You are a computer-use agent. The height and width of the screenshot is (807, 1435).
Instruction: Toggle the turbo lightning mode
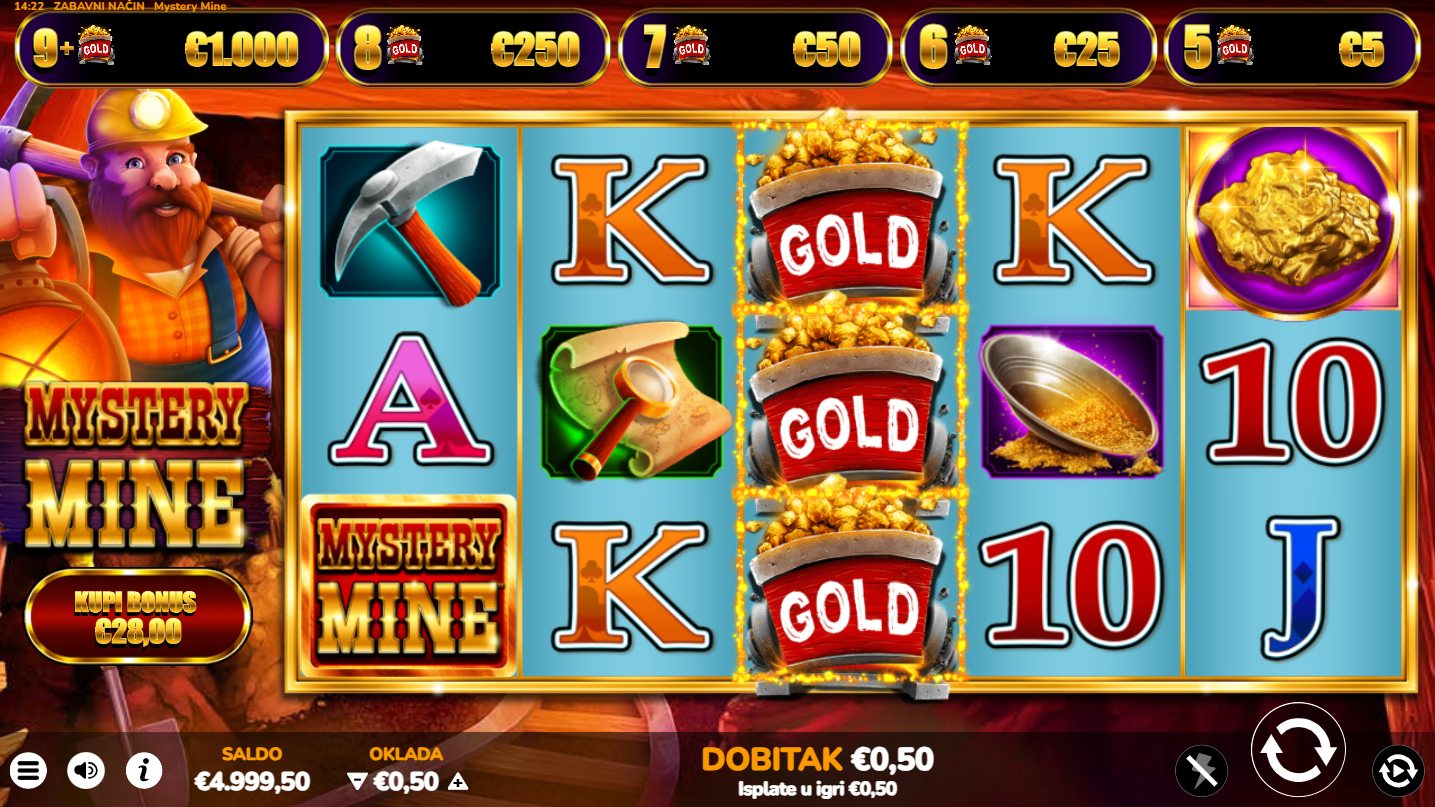coord(1201,771)
